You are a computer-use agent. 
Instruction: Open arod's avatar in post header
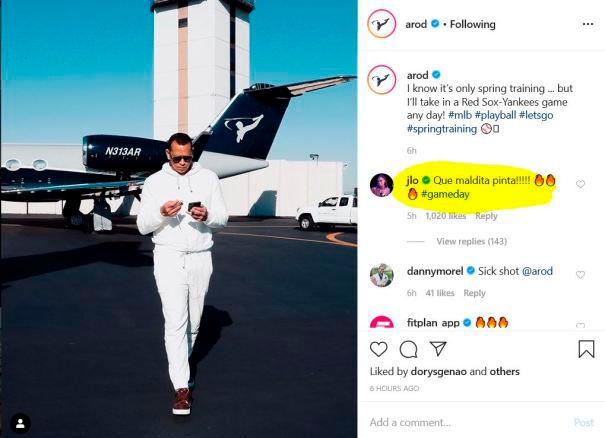point(381,24)
